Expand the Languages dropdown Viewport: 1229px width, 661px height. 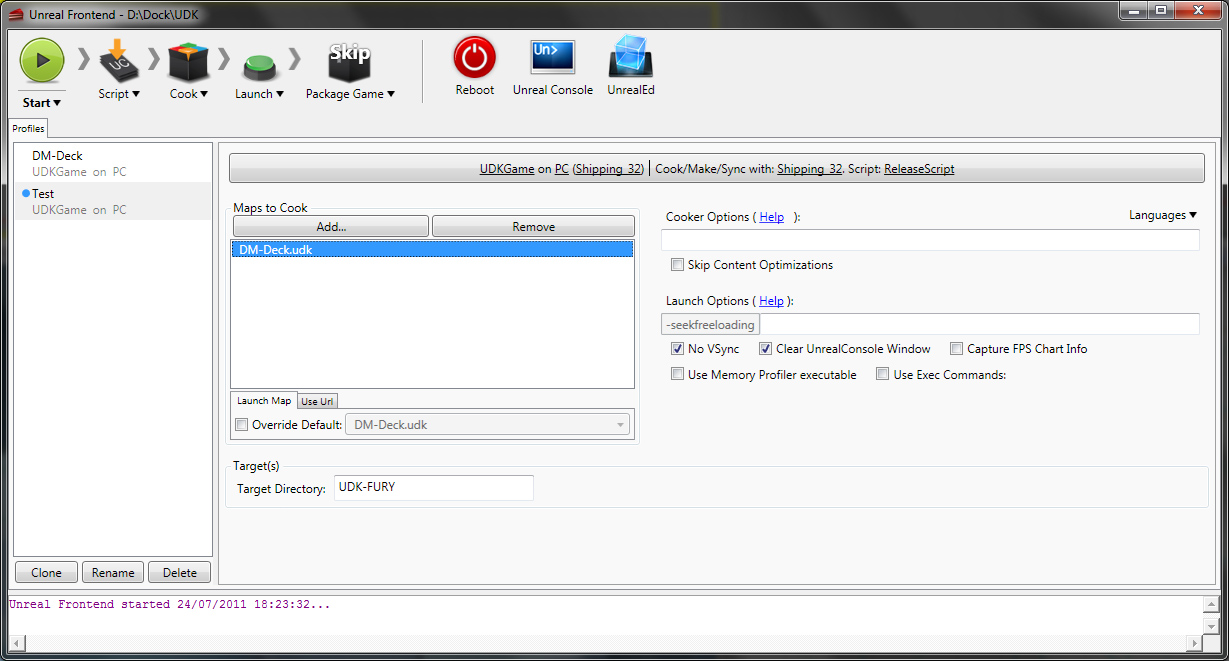tap(1162, 215)
